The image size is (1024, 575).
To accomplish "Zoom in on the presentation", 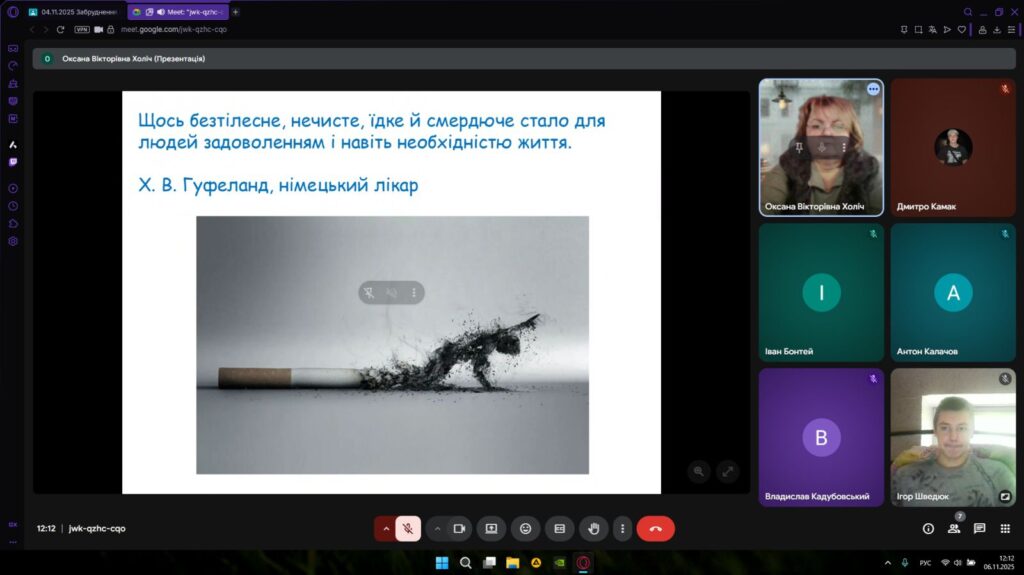I will click(x=699, y=471).
